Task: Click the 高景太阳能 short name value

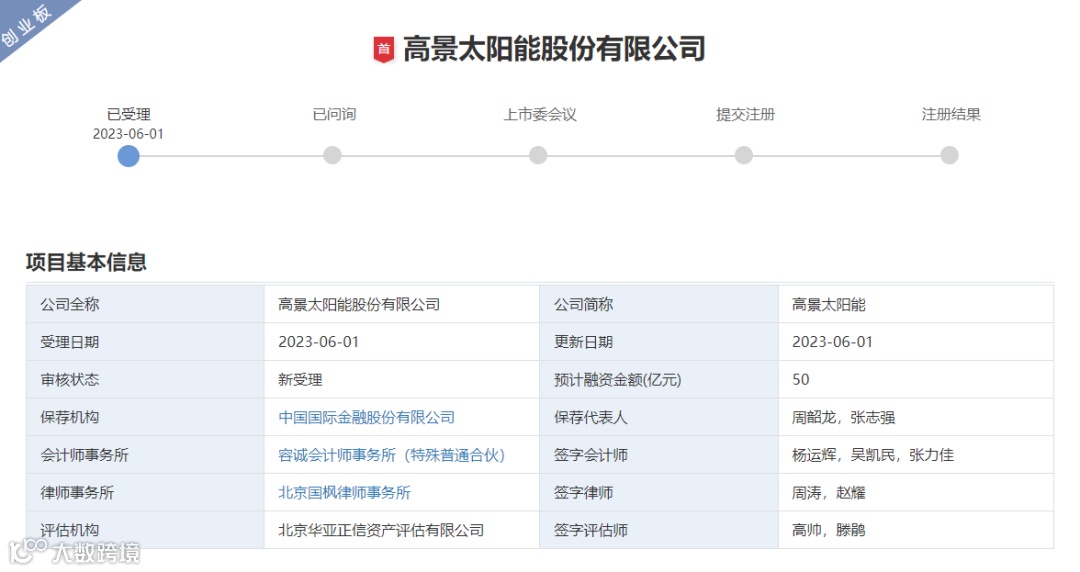Action: pos(829,304)
